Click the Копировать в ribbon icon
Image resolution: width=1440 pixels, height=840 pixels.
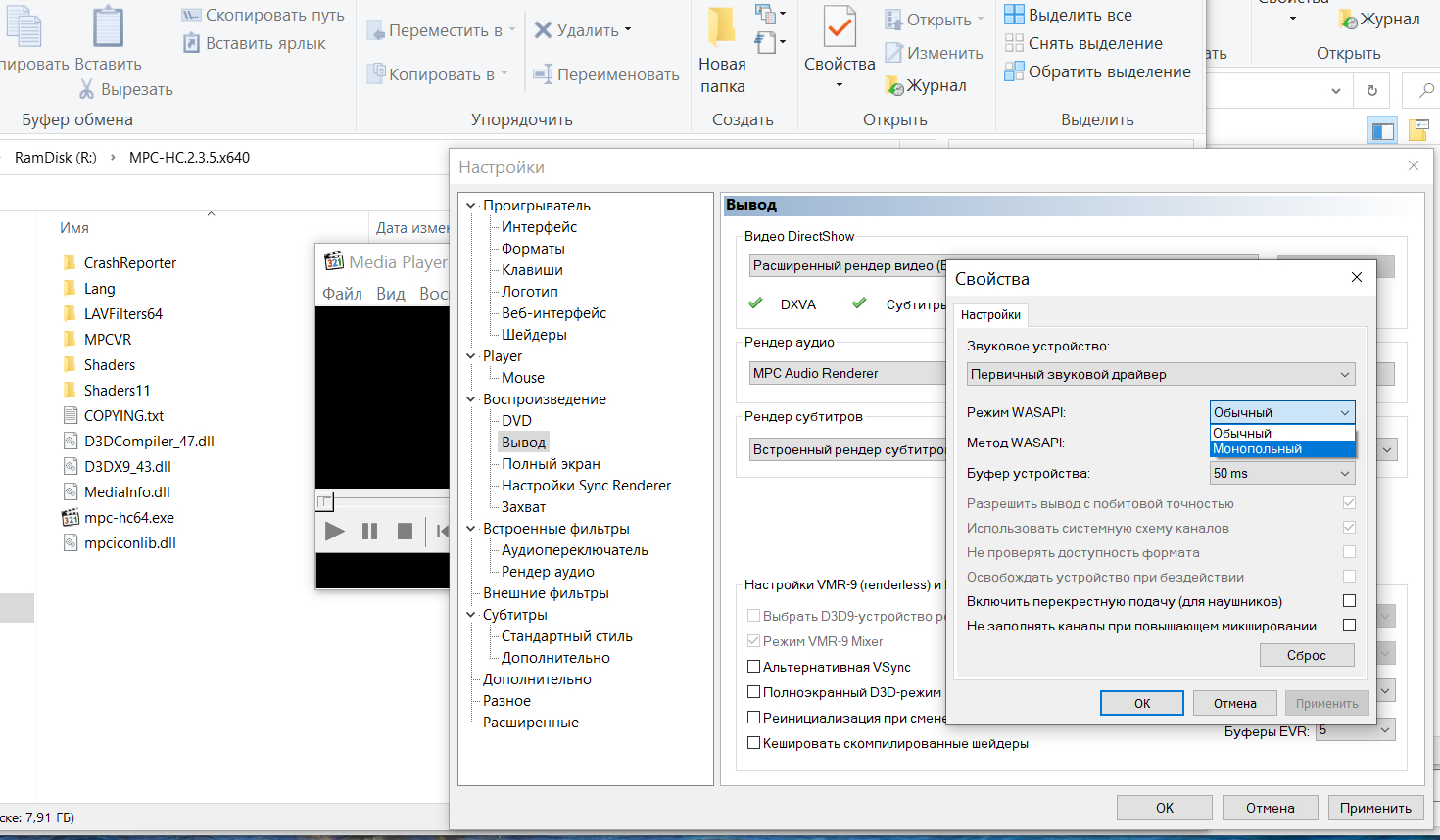tap(375, 73)
